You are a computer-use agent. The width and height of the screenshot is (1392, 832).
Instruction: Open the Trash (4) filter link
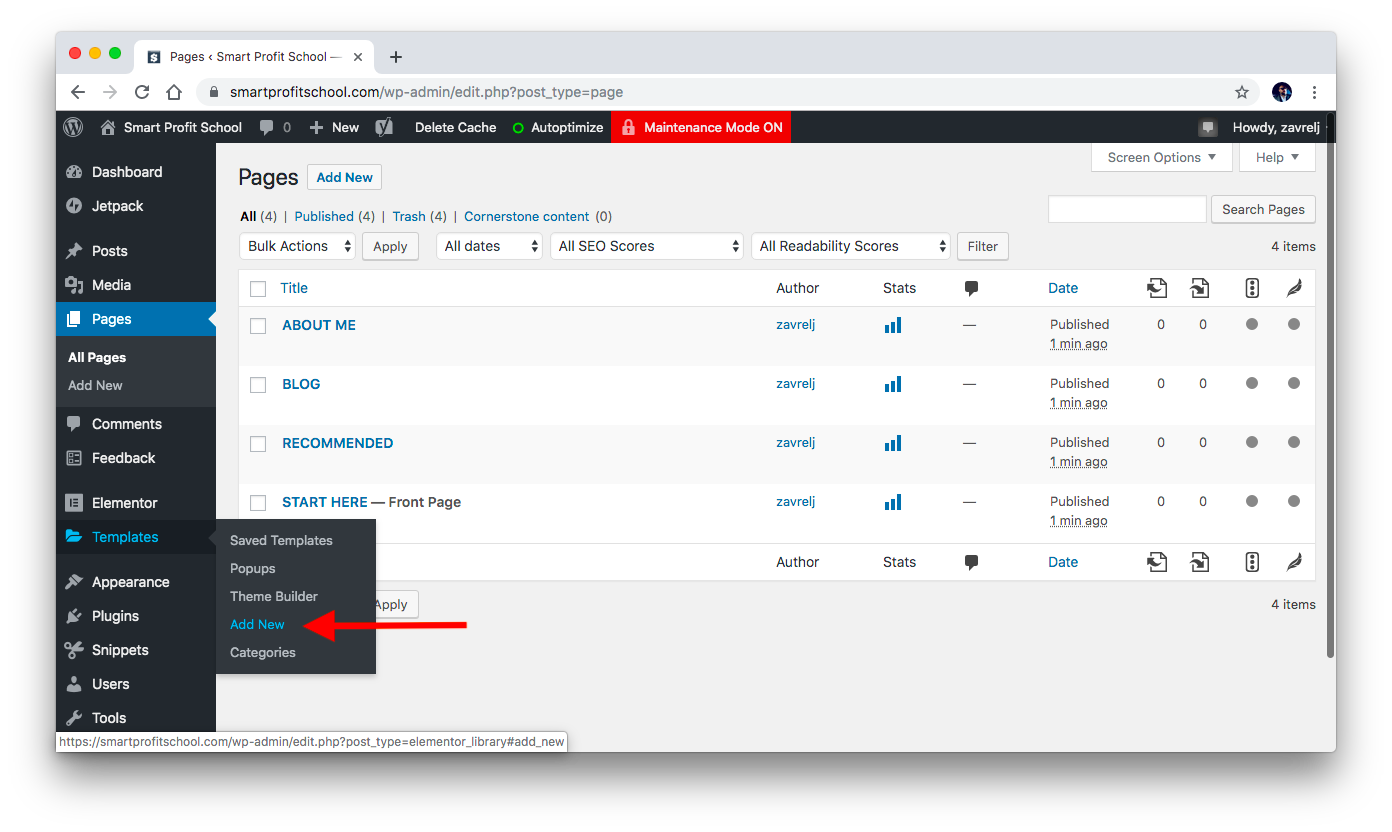point(420,216)
